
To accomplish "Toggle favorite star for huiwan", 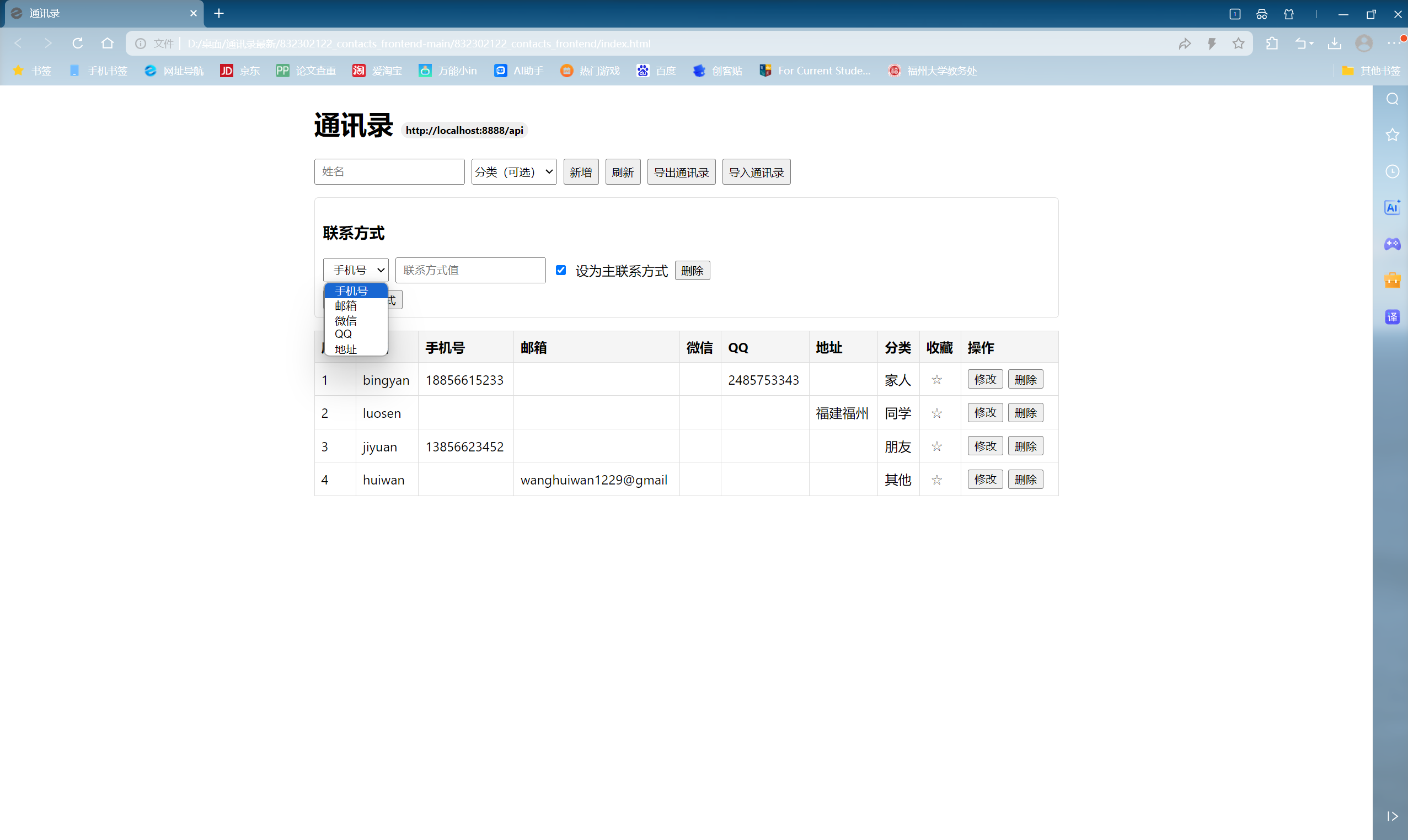I will click(x=937, y=480).
